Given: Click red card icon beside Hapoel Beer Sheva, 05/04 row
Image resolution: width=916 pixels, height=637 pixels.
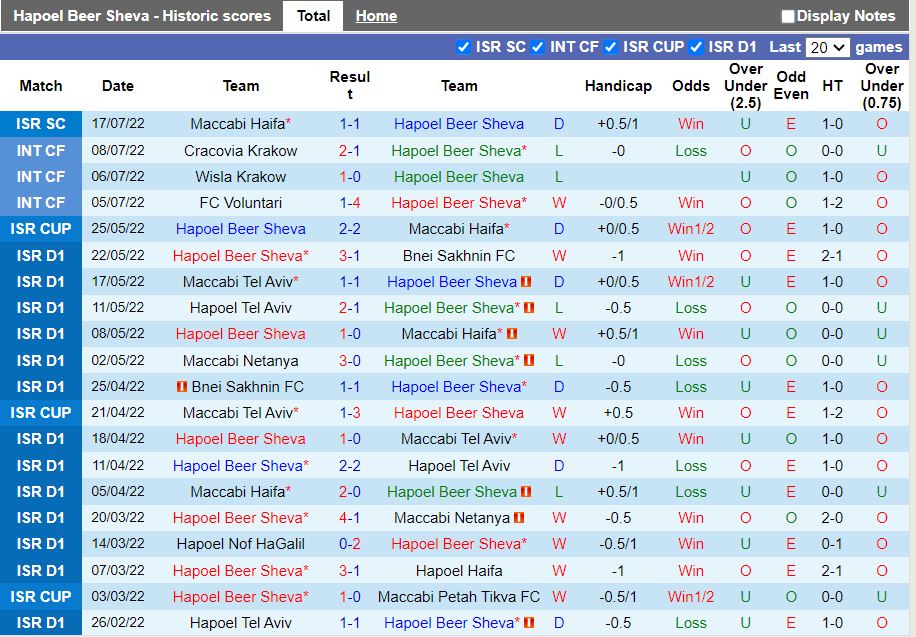Looking at the screenshot, I should 528,492.
